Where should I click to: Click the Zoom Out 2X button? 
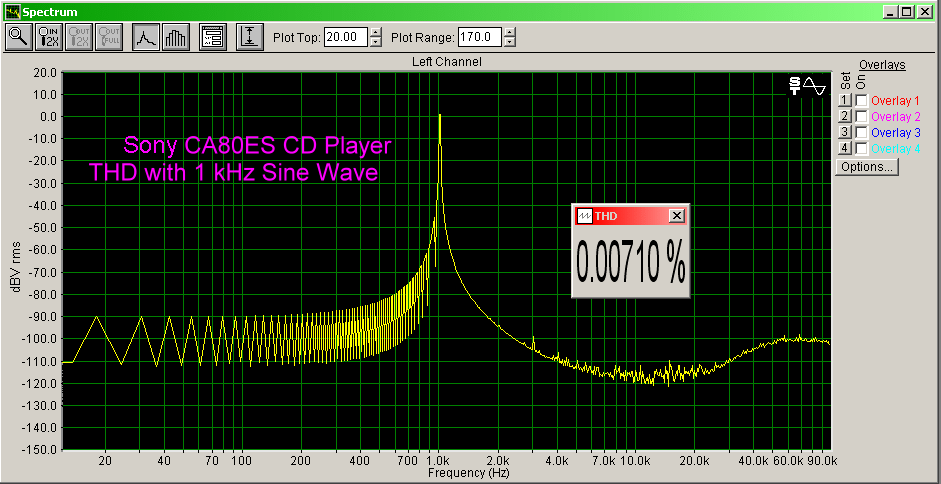[x=78, y=37]
